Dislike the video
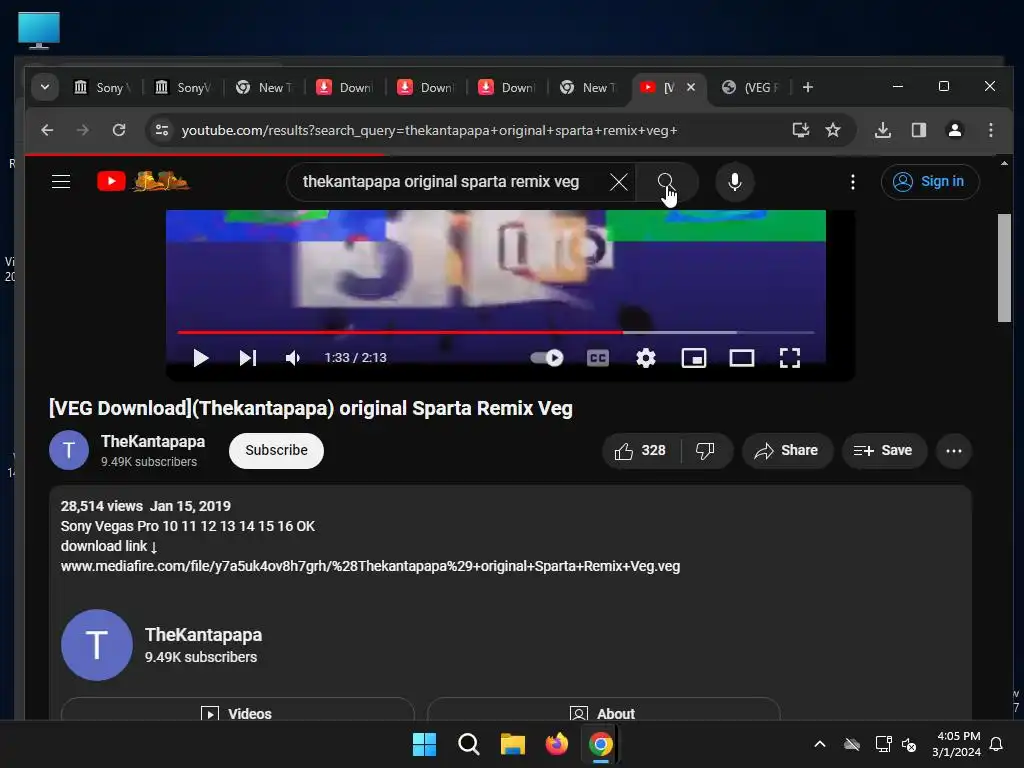1024x768 pixels. [x=705, y=451]
